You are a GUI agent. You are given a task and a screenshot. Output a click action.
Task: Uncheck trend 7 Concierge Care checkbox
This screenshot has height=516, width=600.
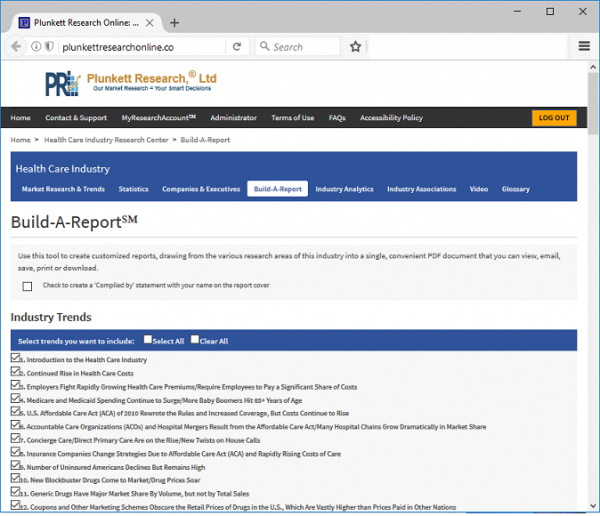[15, 438]
